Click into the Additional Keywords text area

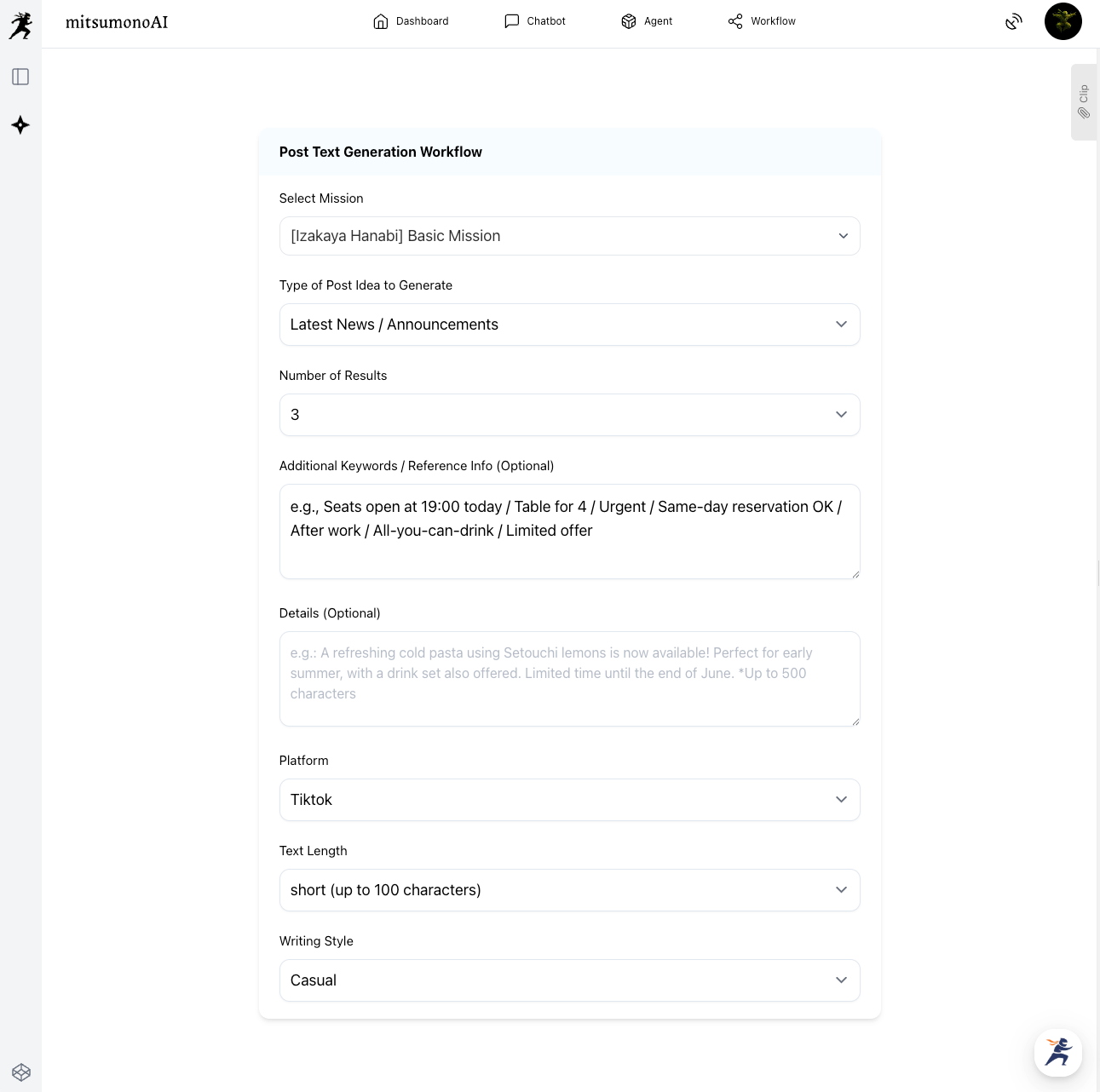tap(569, 532)
